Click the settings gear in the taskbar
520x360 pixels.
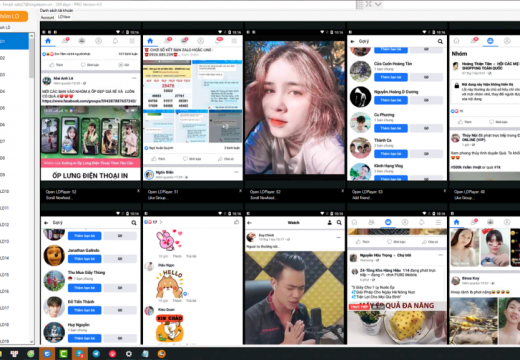(x=129, y=354)
